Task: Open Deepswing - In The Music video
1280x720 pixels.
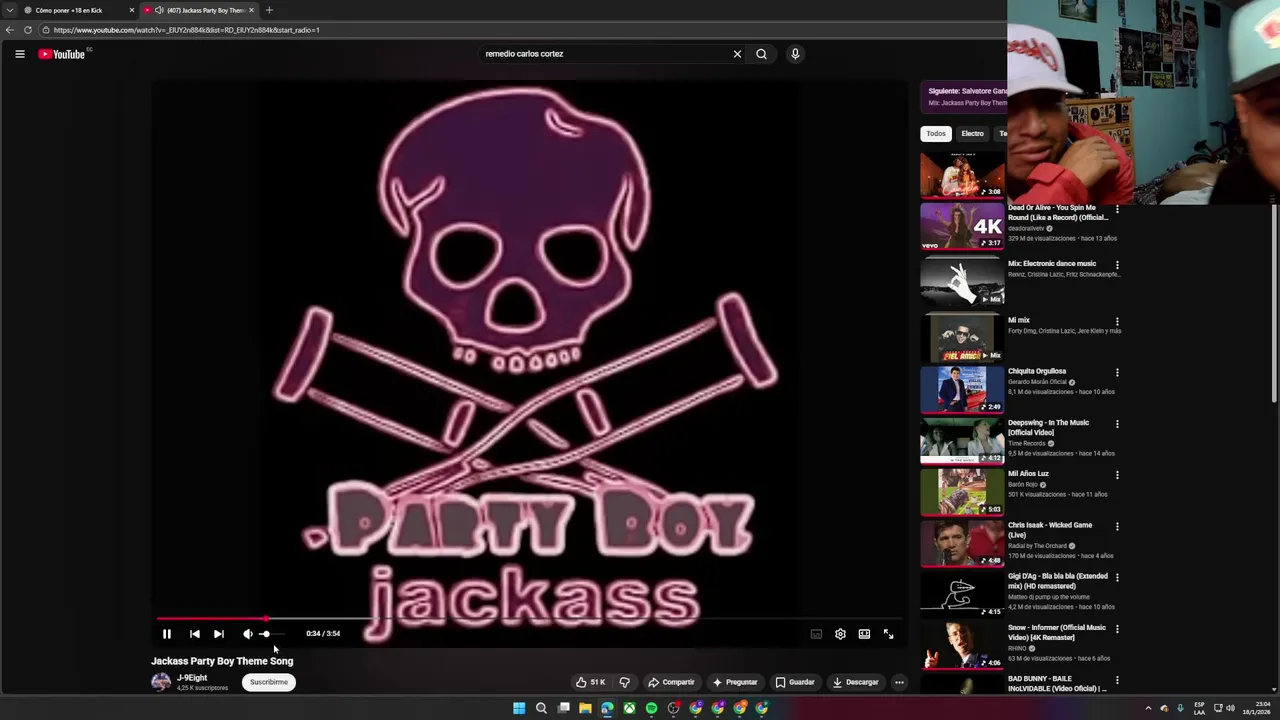Action: point(1048,427)
